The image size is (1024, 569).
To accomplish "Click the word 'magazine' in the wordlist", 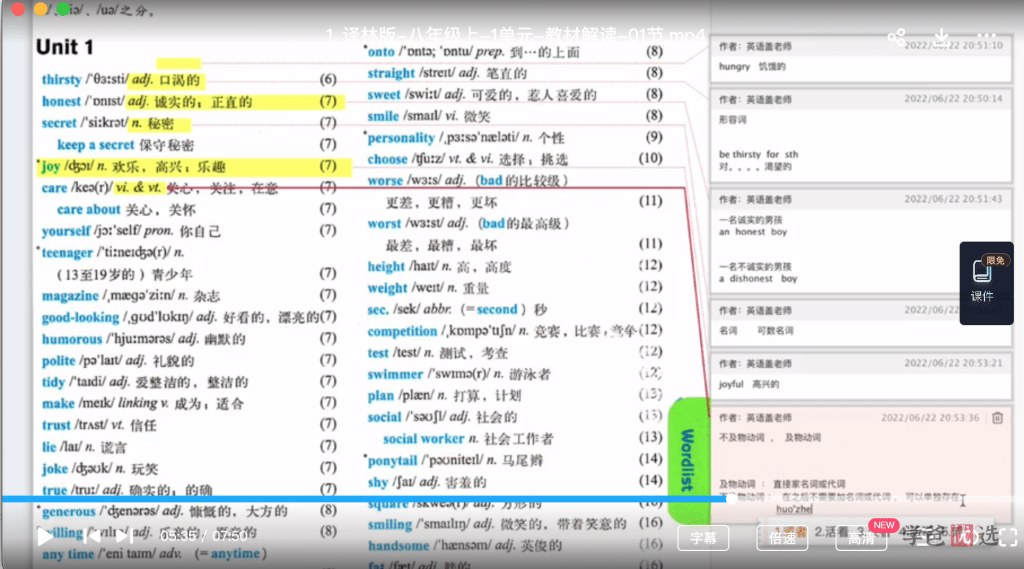I will (70, 295).
